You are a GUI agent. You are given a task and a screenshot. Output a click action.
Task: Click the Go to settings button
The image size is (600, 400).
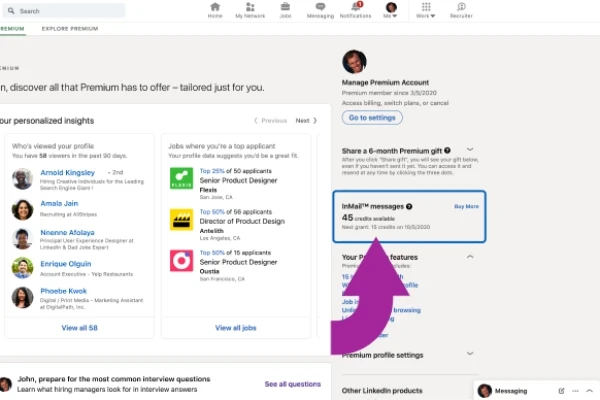tap(372, 118)
